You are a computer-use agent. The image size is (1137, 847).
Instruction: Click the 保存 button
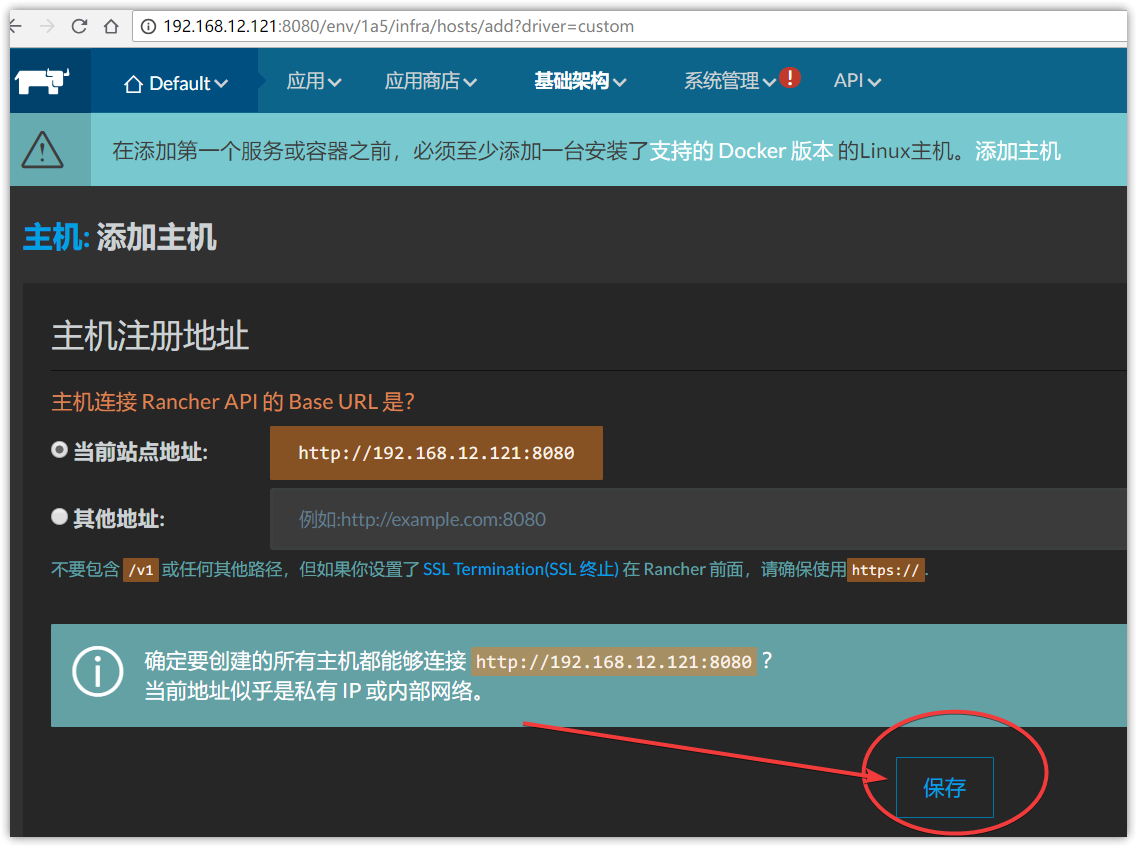(944, 788)
